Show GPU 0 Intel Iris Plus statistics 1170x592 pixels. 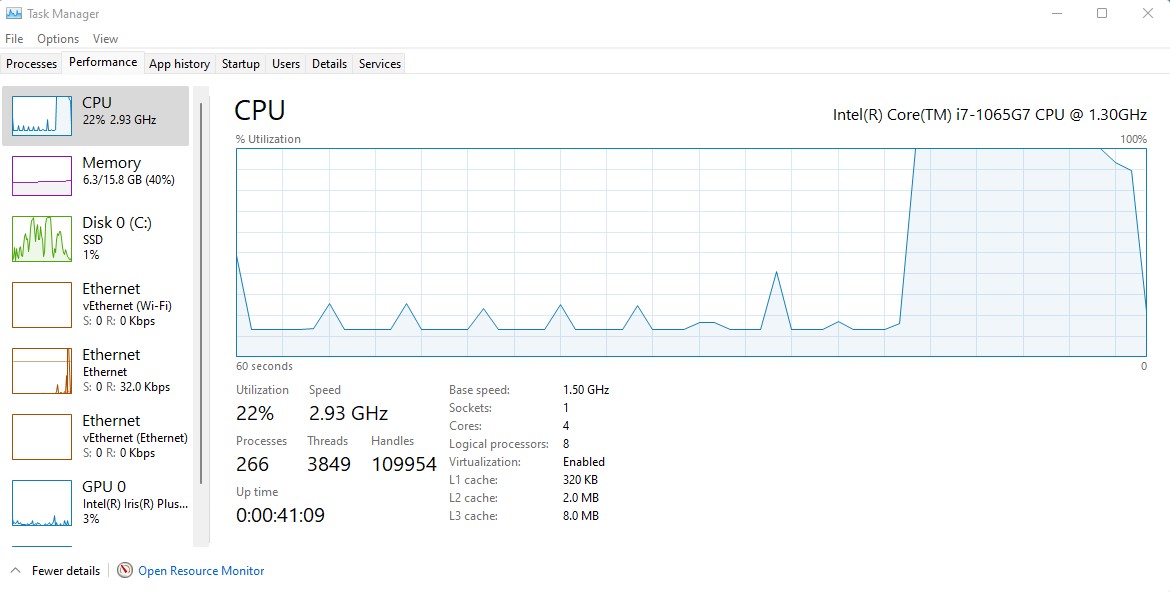pyautogui.click(x=97, y=503)
